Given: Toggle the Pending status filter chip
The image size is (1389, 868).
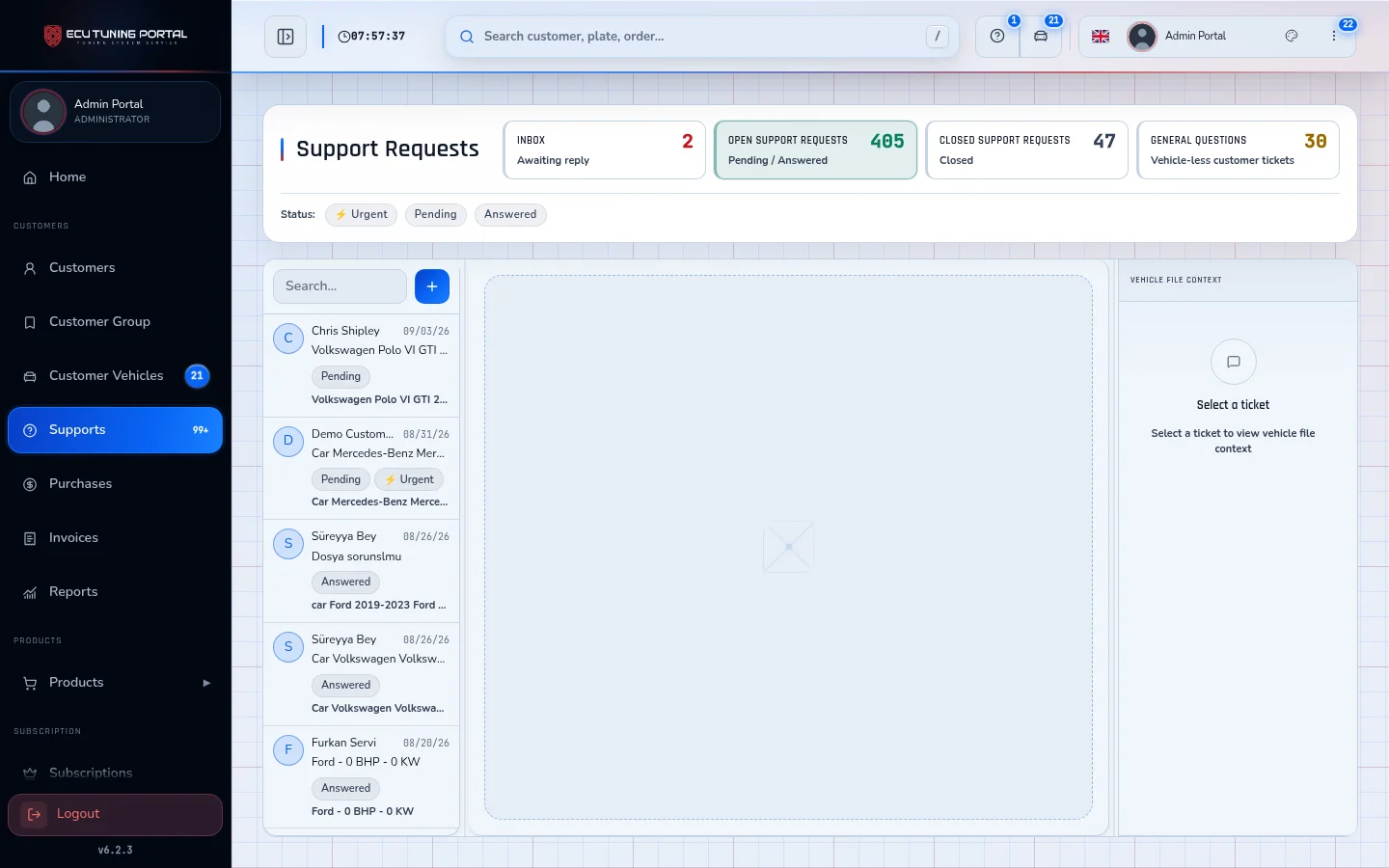Looking at the screenshot, I should click(x=436, y=215).
